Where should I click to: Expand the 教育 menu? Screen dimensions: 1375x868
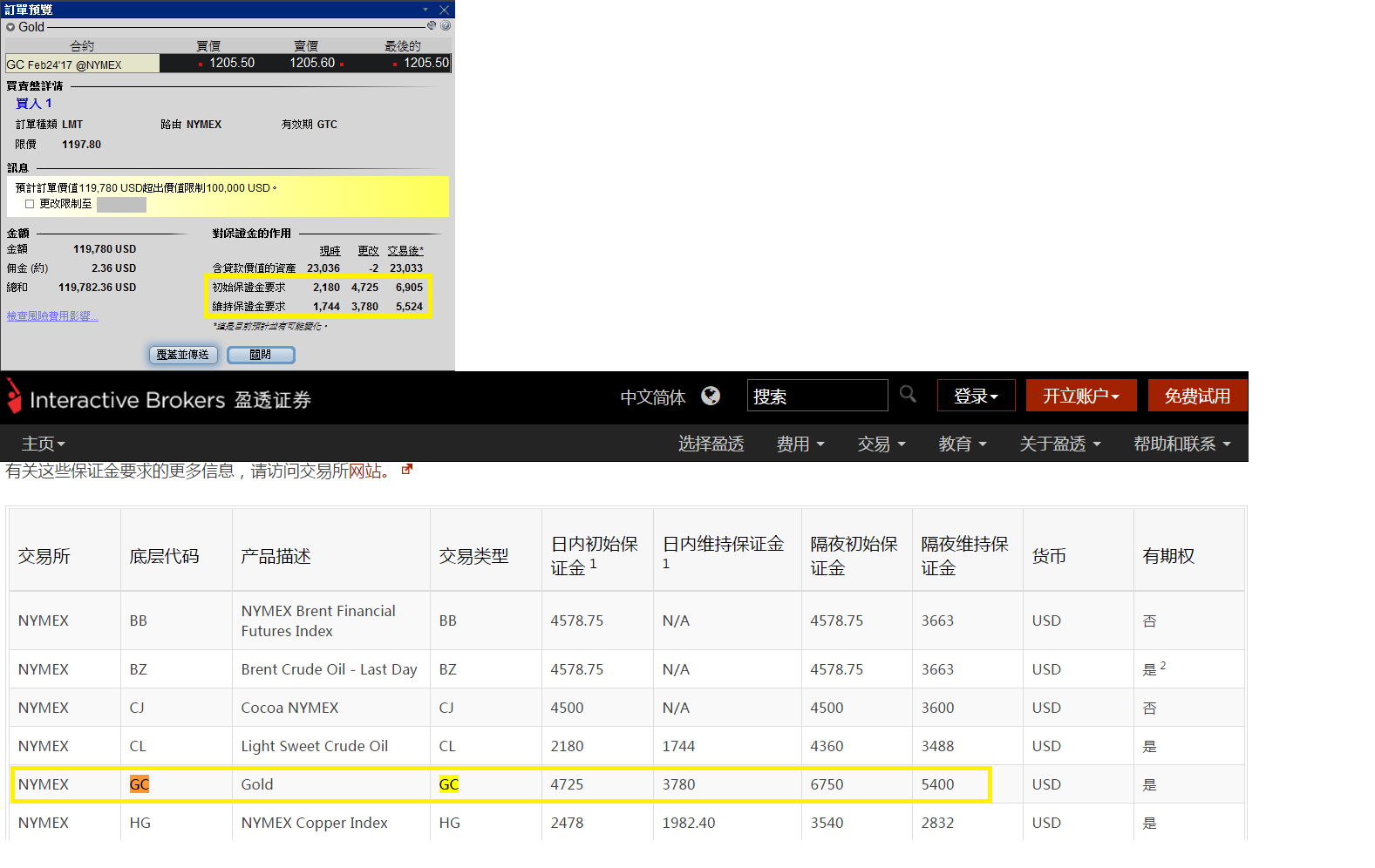(963, 444)
